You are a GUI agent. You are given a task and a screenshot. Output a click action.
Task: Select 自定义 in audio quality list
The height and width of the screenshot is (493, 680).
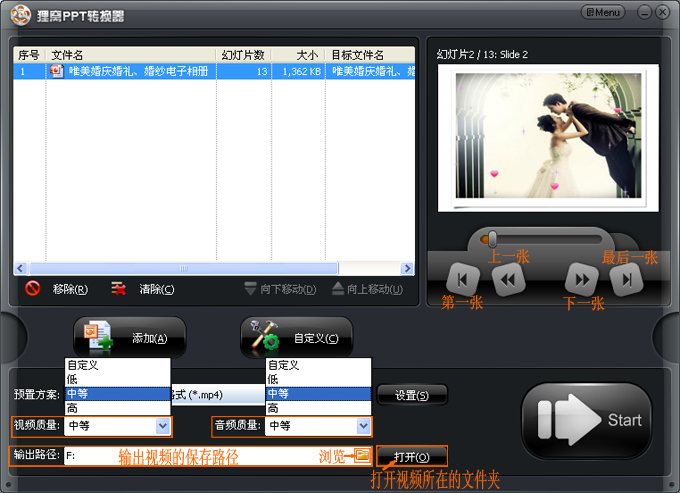318,365
